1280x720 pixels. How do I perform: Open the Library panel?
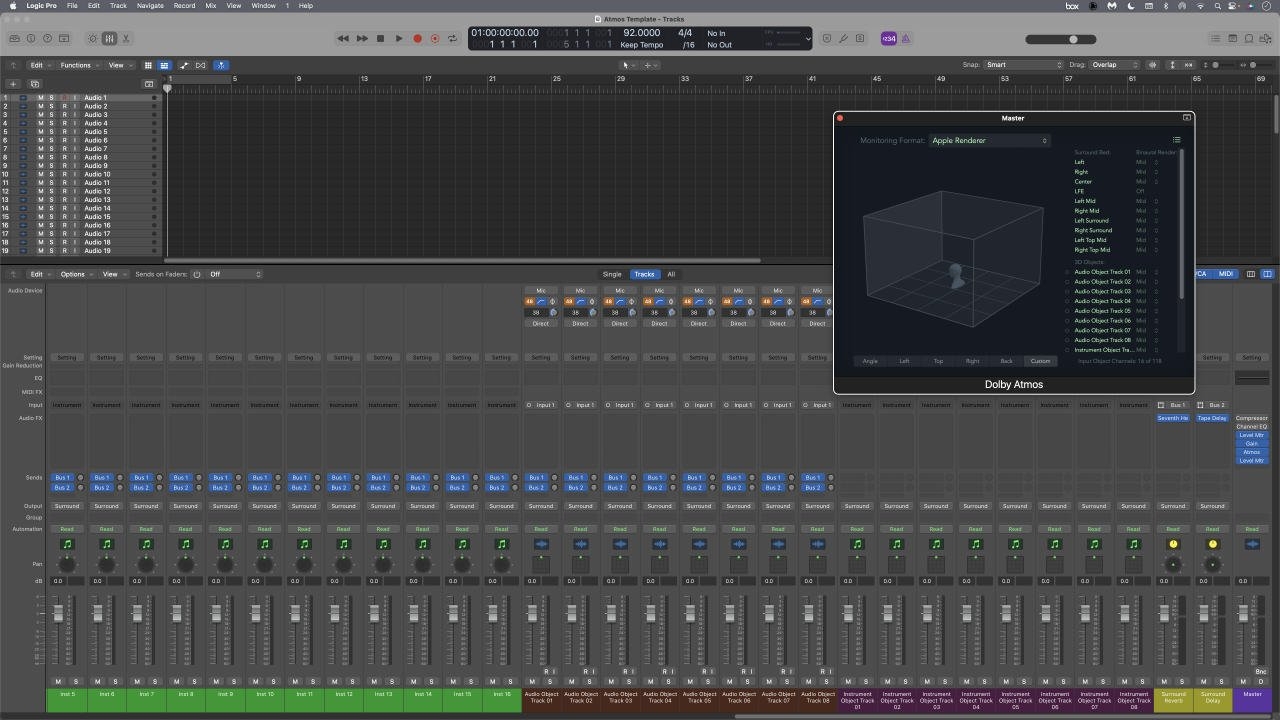pyautogui.click(x=14, y=38)
